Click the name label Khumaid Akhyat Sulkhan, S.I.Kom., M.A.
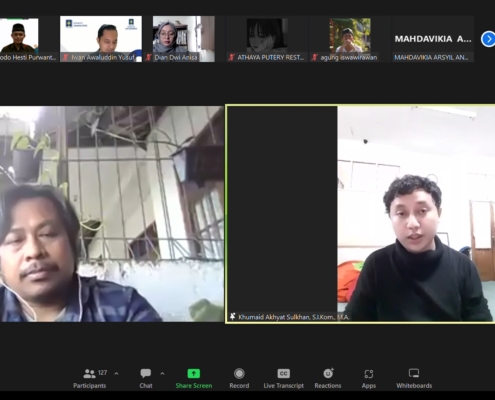The height and width of the screenshot is (400, 495). click(294, 317)
